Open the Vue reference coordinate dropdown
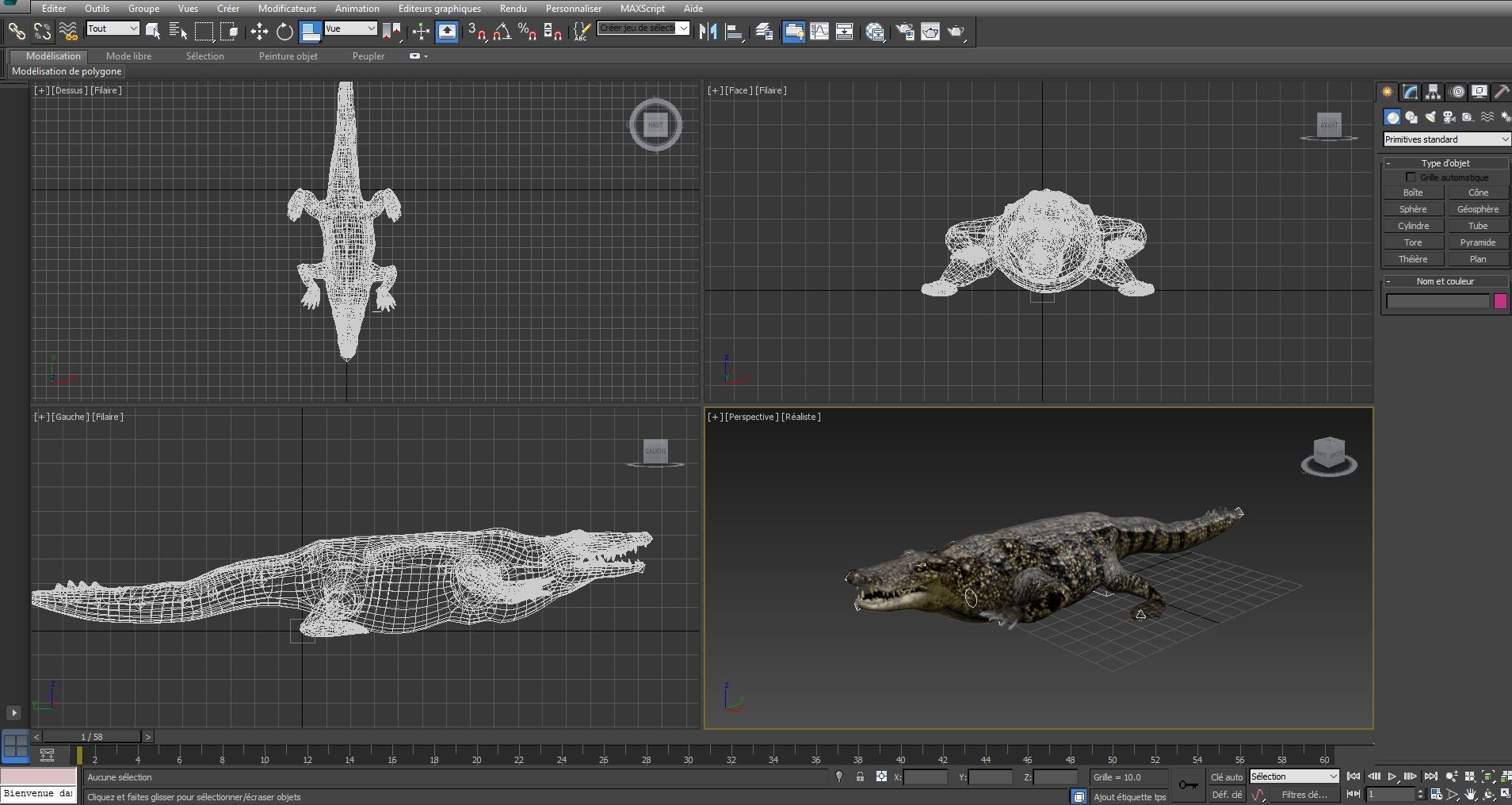The width and height of the screenshot is (1512, 805). [x=350, y=29]
